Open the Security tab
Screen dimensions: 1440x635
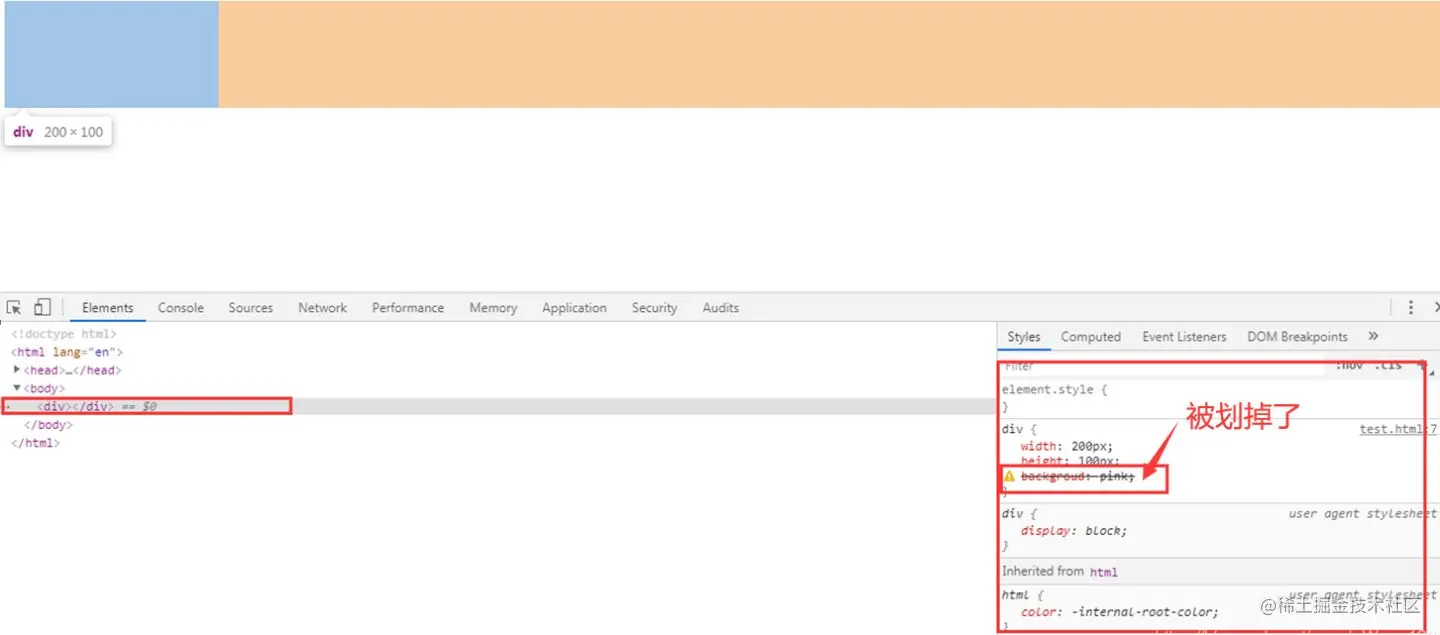tap(654, 308)
